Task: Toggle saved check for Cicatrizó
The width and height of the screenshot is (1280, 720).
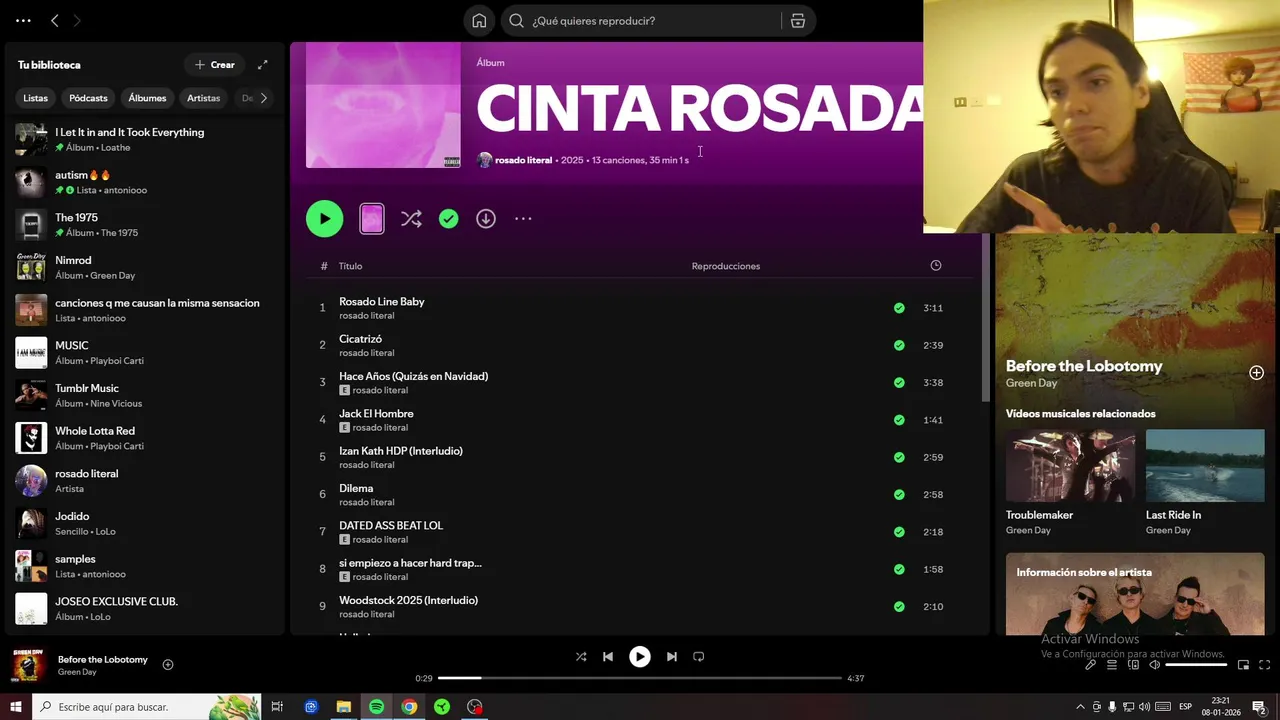Action: pos(899,345)
